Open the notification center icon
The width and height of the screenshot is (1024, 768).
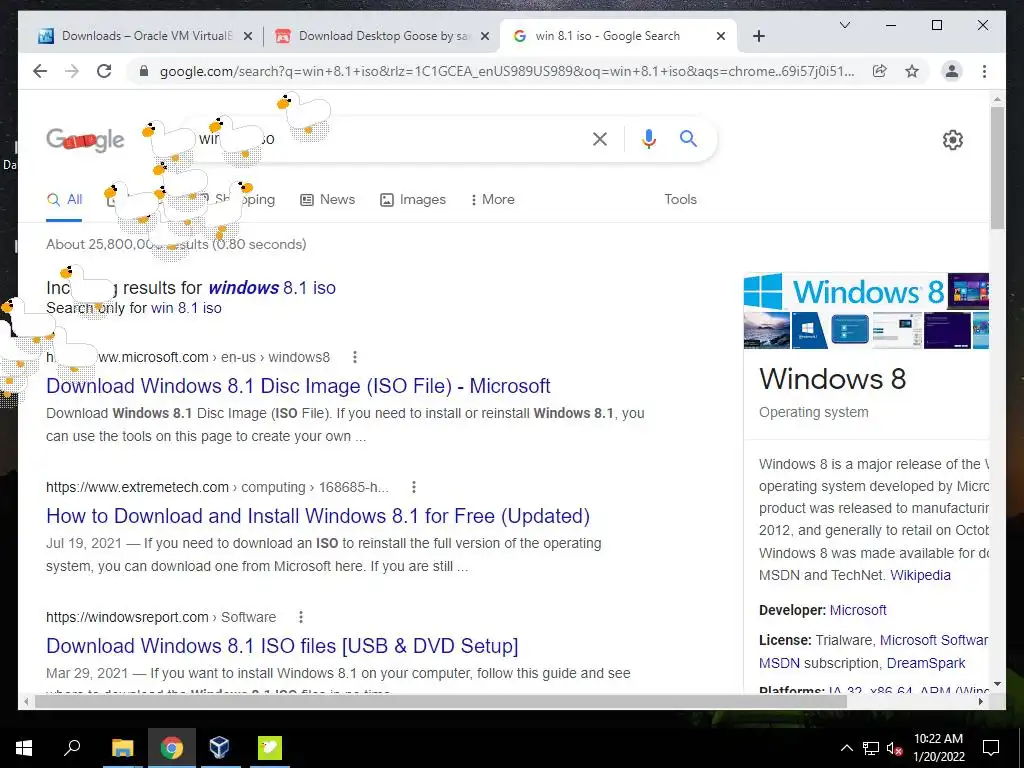991,748
